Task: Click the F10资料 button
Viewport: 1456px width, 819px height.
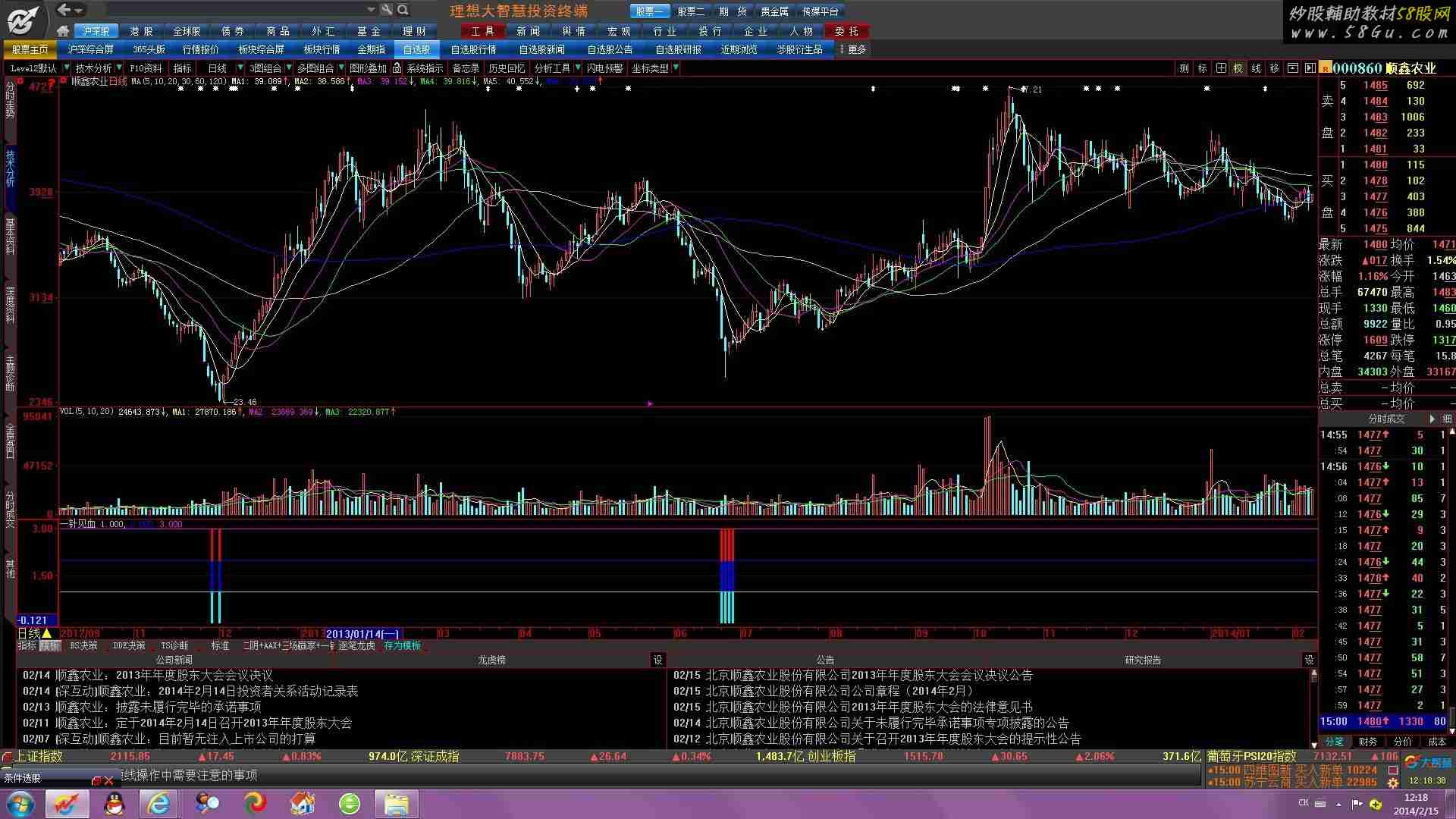Action: pyautogui.click(x=146, y=68)
